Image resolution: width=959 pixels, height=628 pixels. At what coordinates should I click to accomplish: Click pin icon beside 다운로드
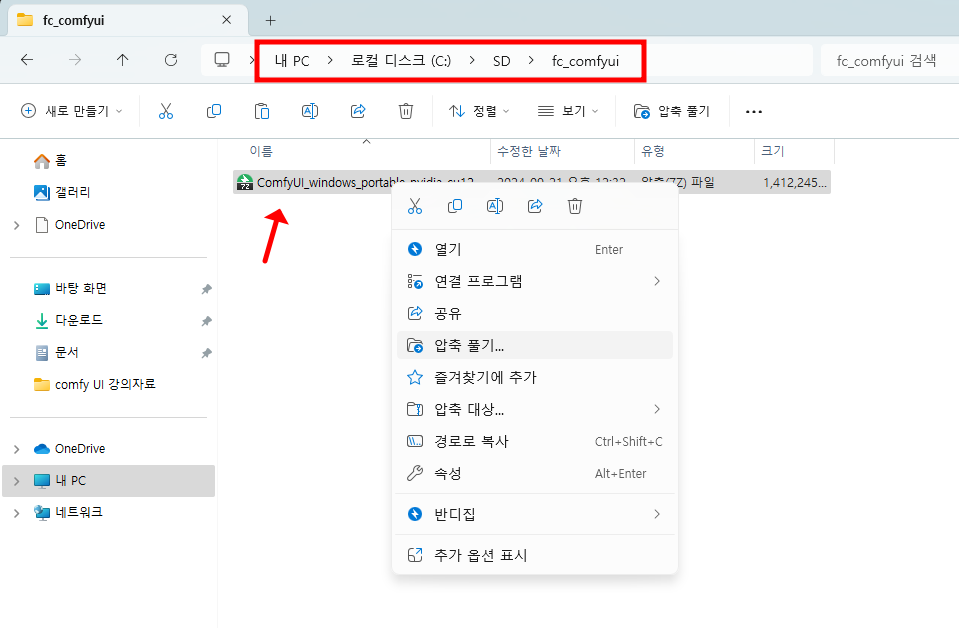[x=207, y=321]
